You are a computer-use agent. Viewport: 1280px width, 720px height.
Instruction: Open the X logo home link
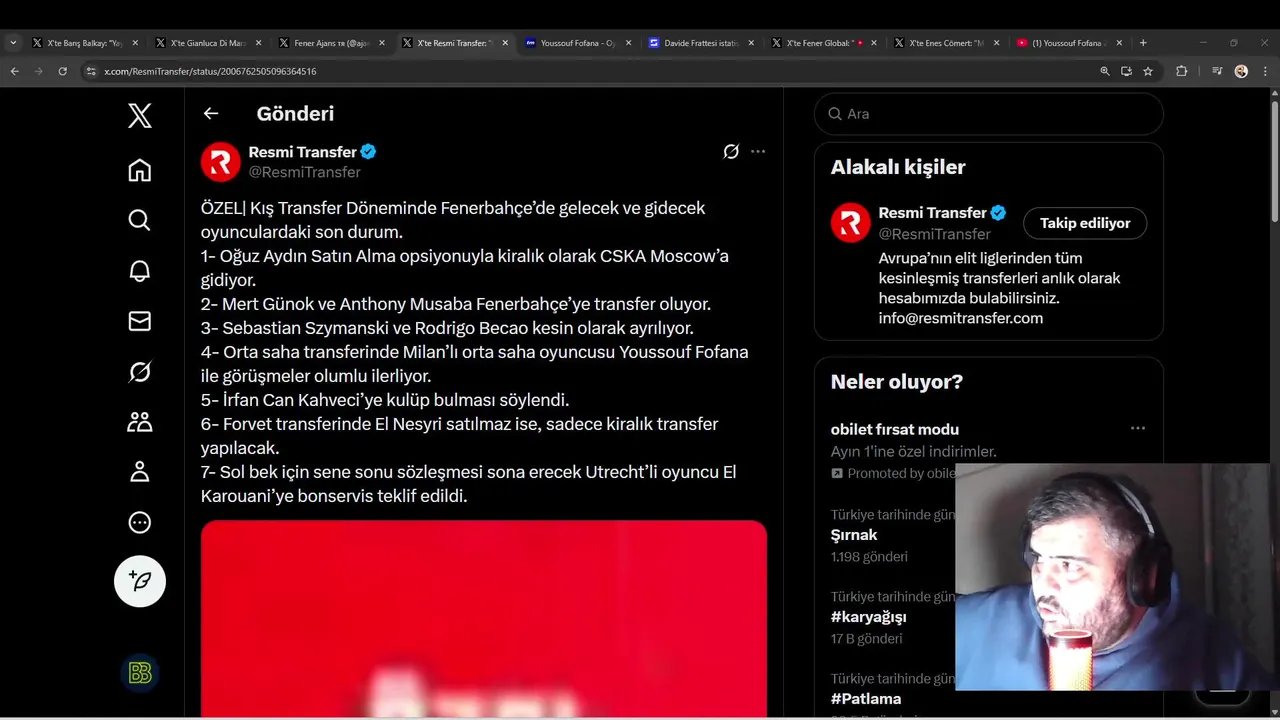[x=140, y=116]
